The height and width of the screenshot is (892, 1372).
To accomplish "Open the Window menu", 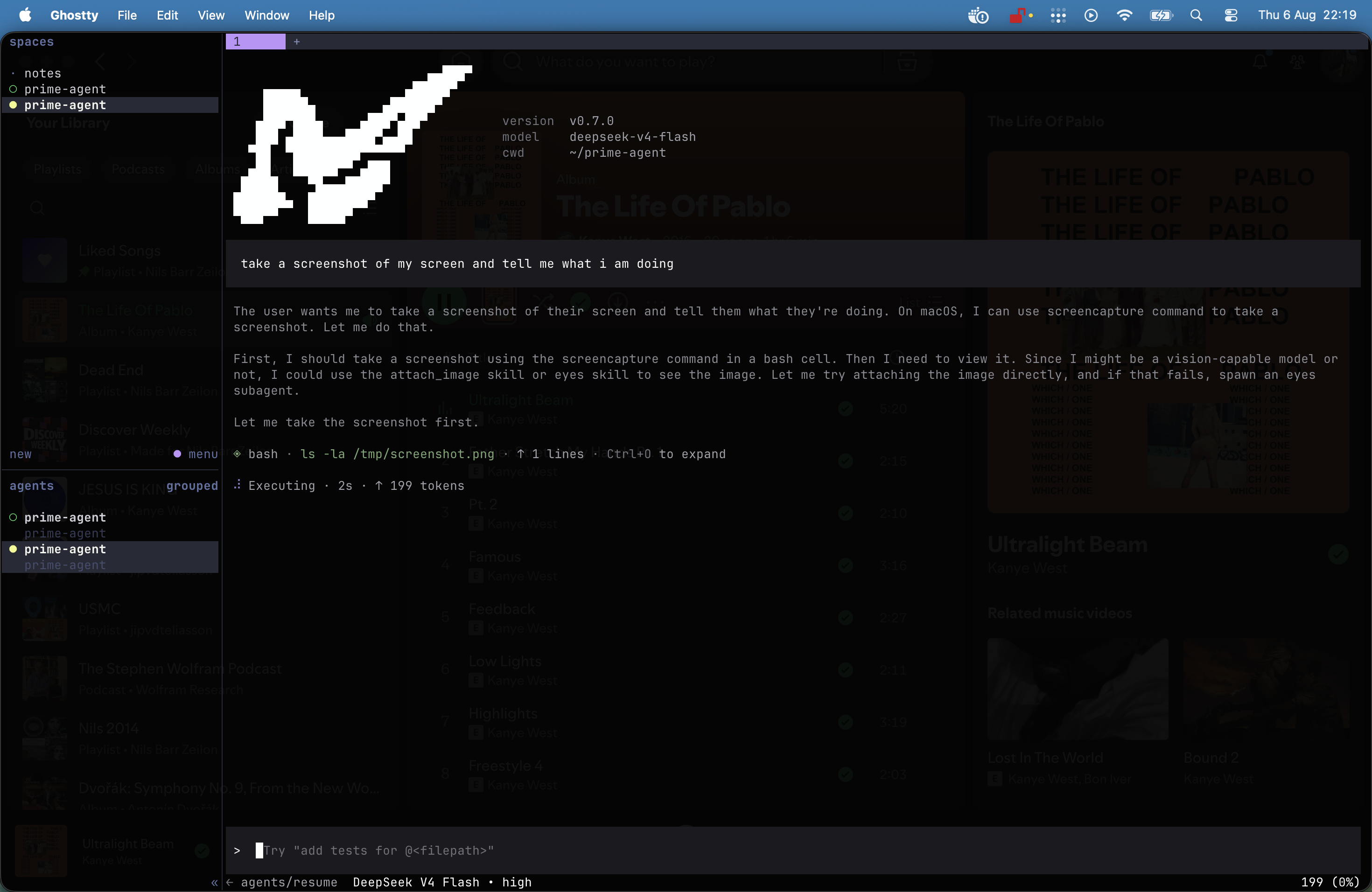I will point(266,15).
